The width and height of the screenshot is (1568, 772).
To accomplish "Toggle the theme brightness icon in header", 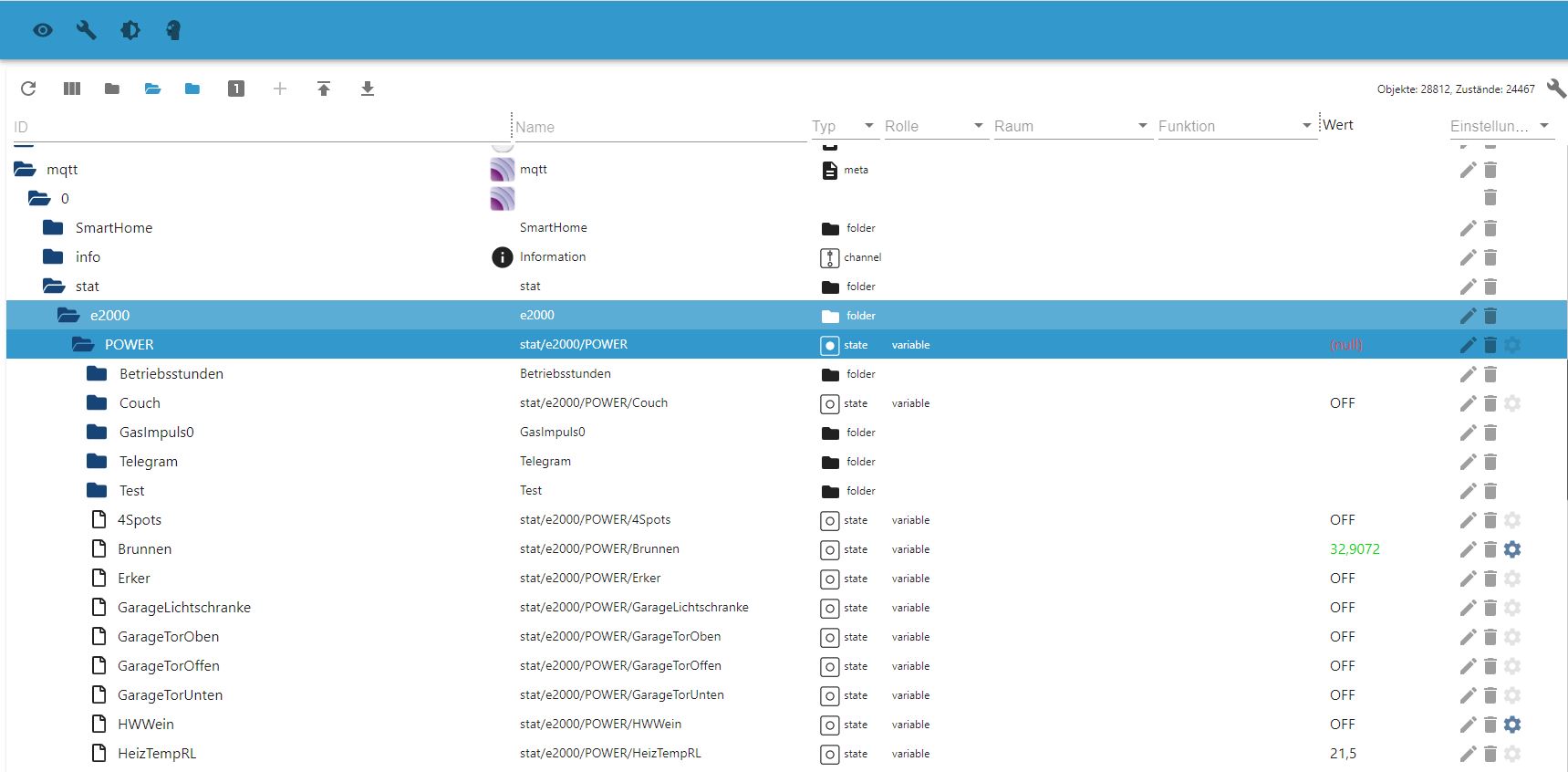I will tap(130, 30).
